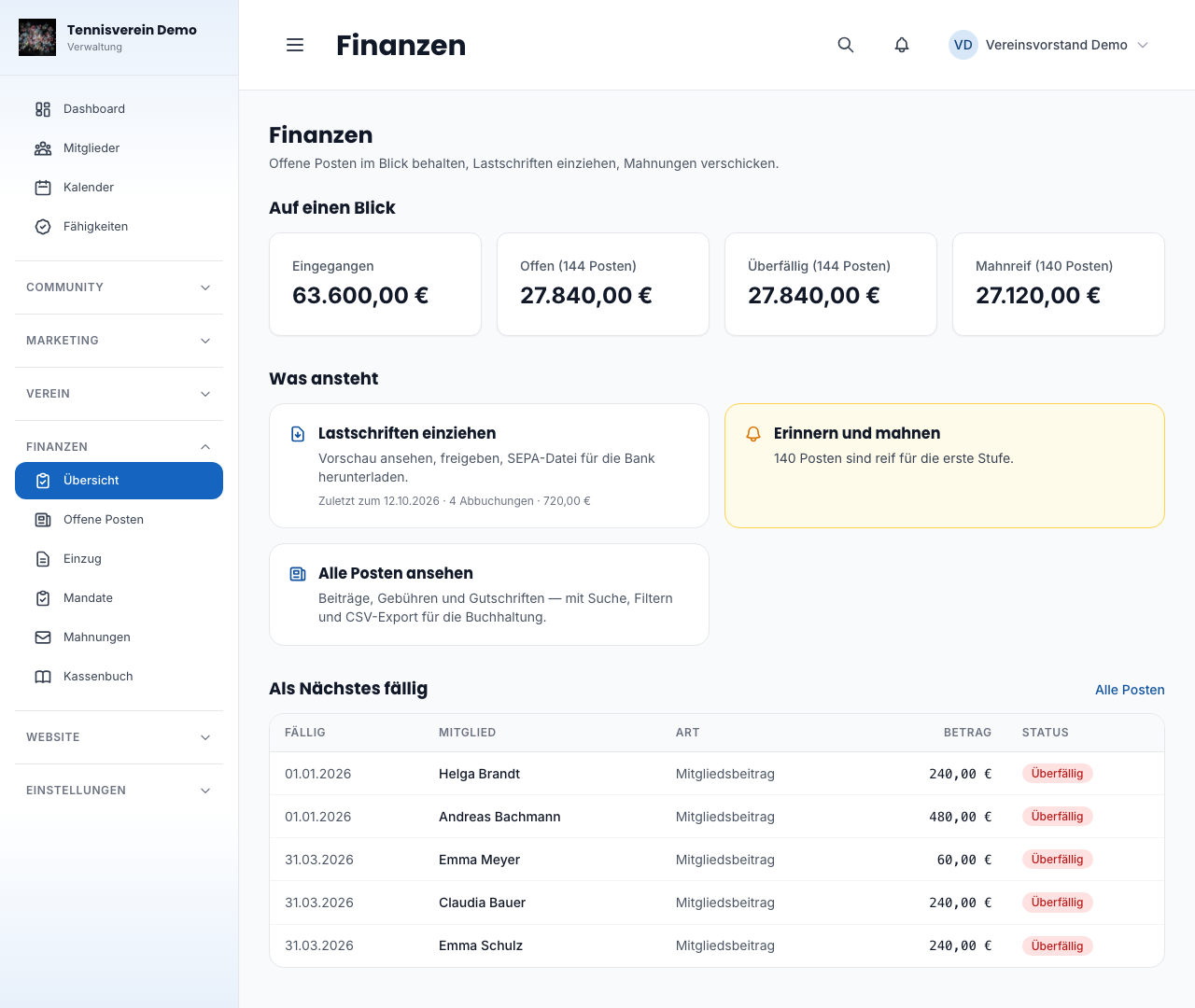This screenshot has width=1195, height=1008.
Task: Open Mitglieder in sidebar
Action: 119,148
